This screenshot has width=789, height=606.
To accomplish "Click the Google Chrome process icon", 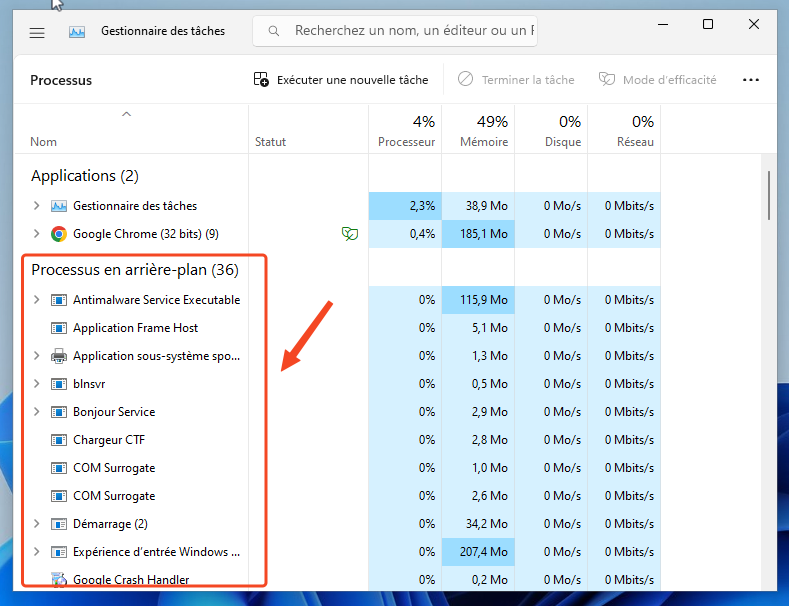I will point(59,234).
